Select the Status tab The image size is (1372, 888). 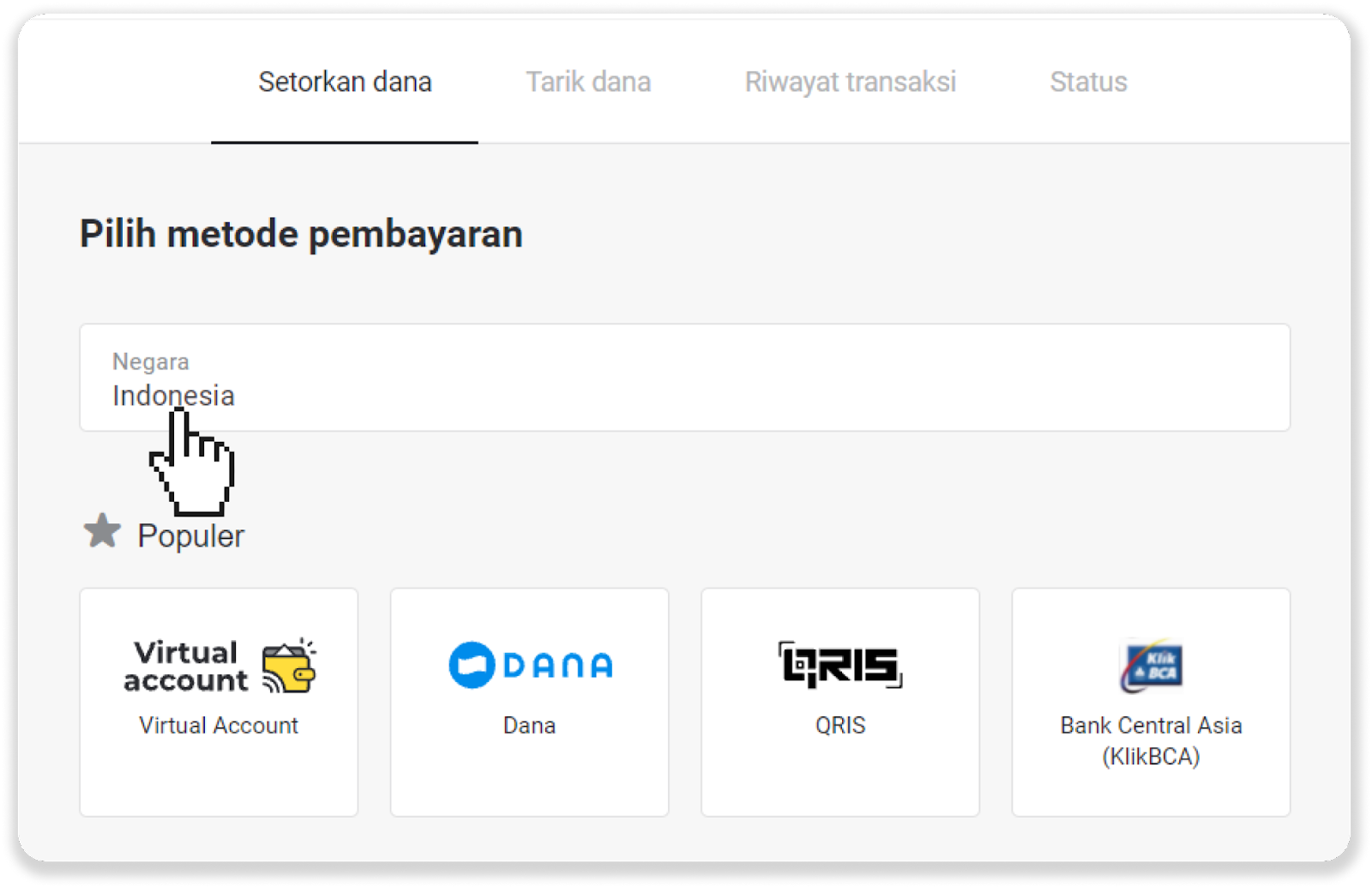point(1088,82)
